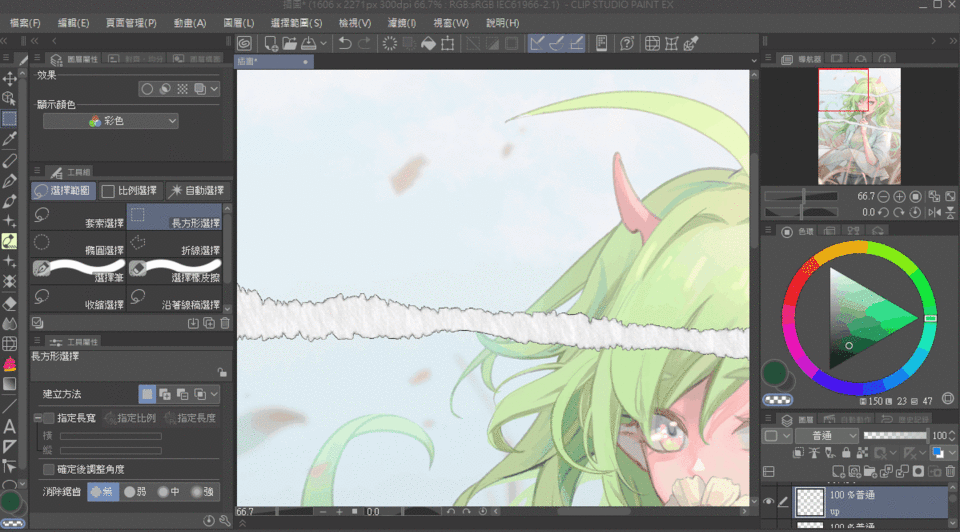This screenshot has width=960, height=532.
Task: Select the Eyedropper tool in left toolbar
Action: pyautogui.click(x=9, y=139)
